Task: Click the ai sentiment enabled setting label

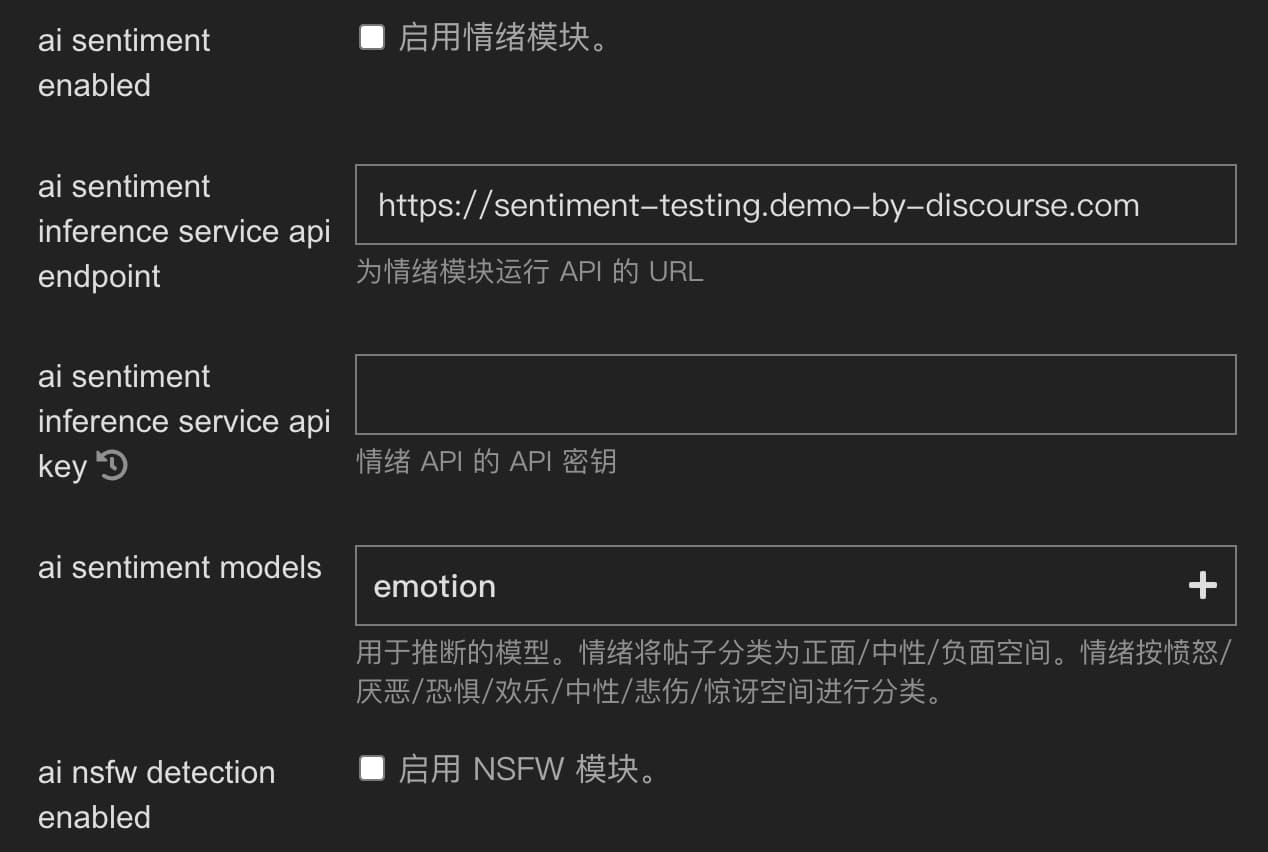Action: 124,63
